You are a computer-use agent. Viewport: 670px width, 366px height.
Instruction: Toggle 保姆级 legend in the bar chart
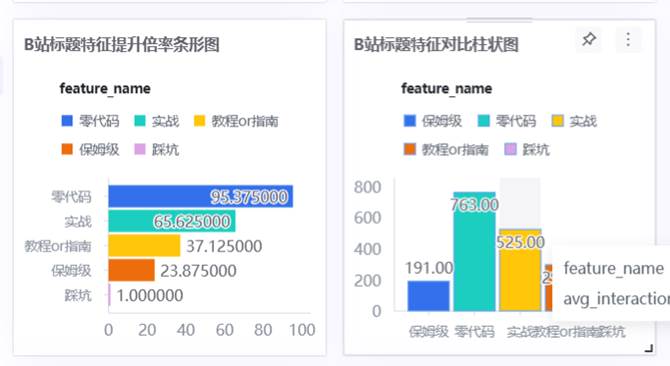(x=90, y=149)
